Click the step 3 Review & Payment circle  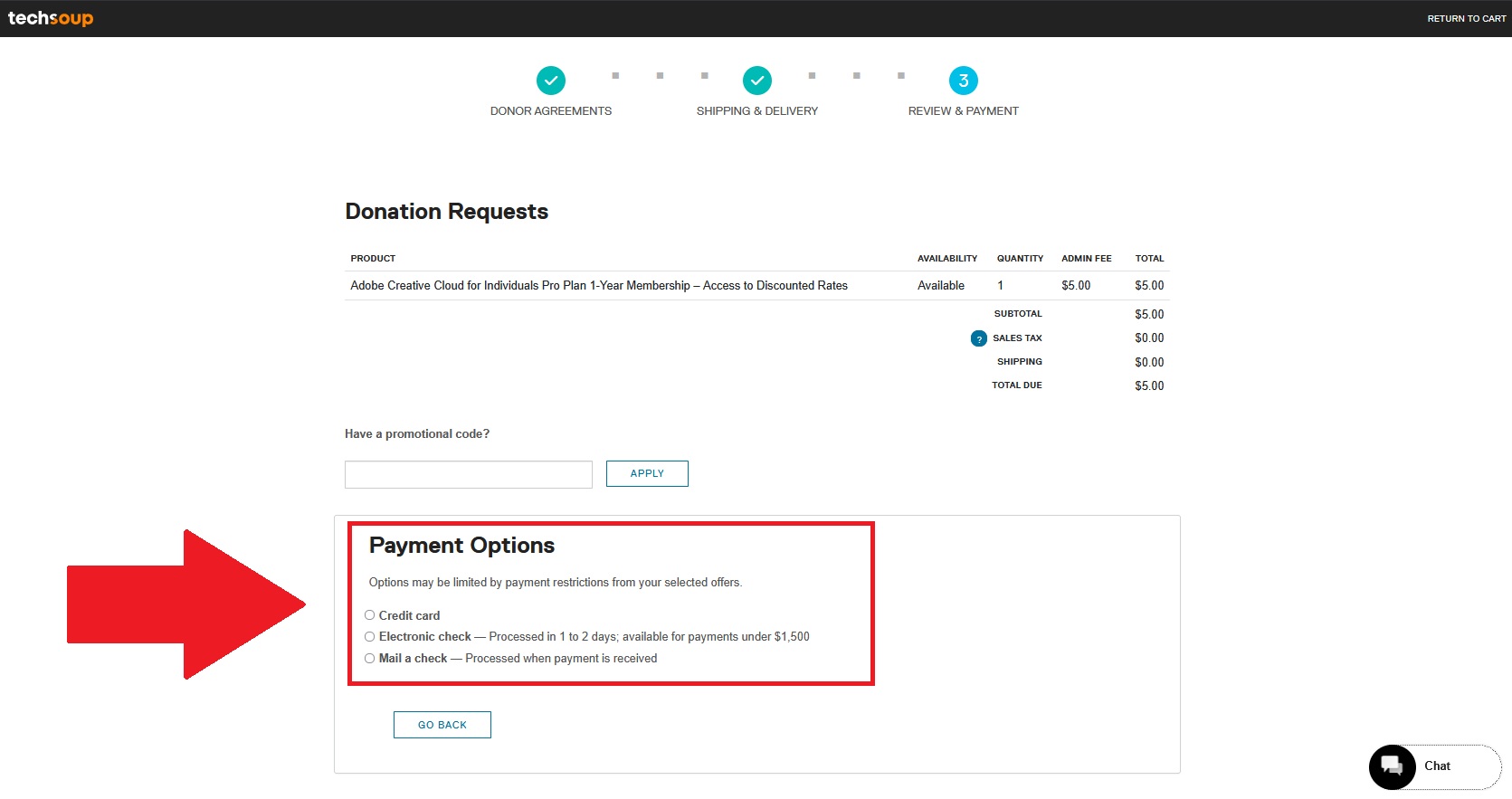click(964, 81)
